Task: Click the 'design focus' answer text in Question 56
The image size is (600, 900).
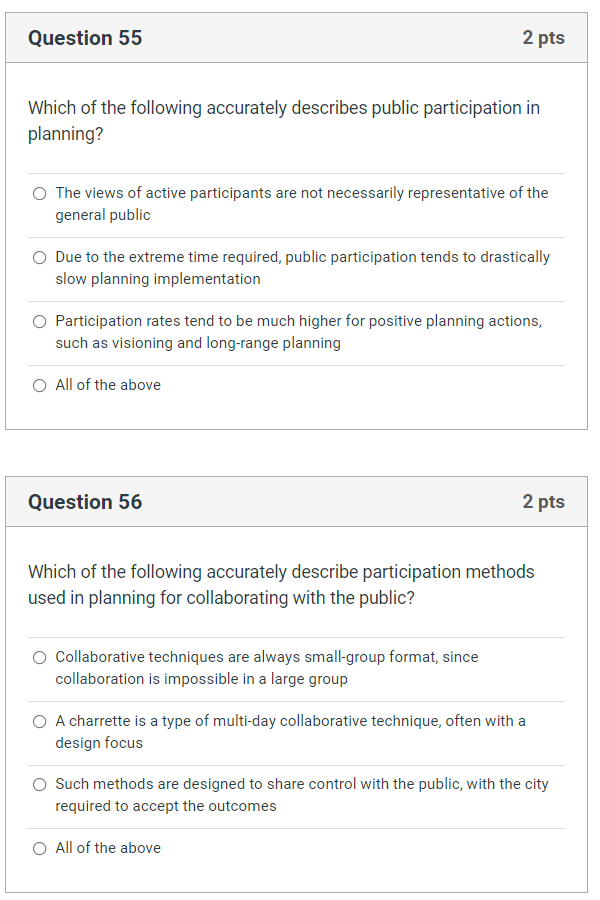Action: click(98, 743)
